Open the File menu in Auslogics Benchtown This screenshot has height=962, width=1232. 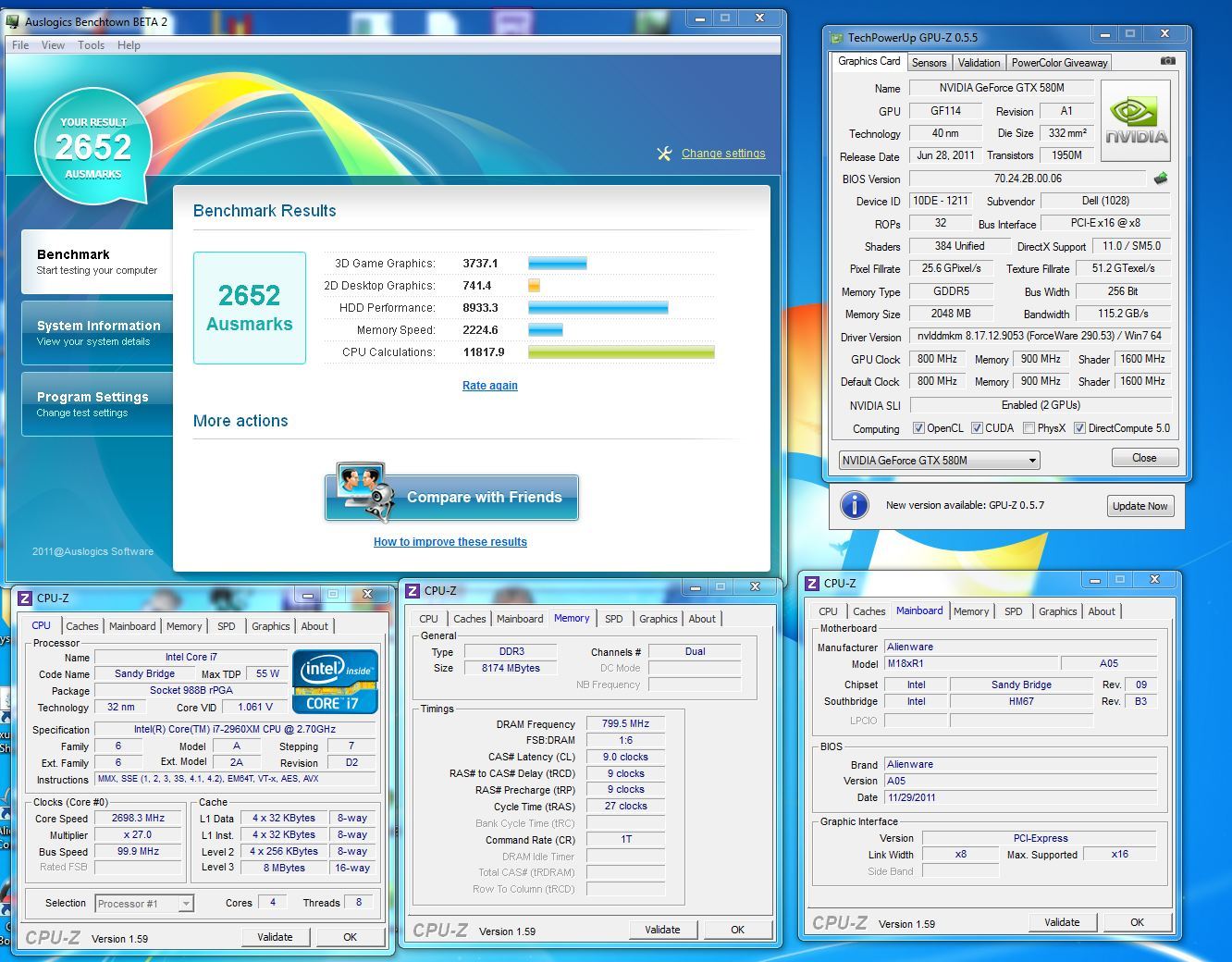(x=20, y=45)
